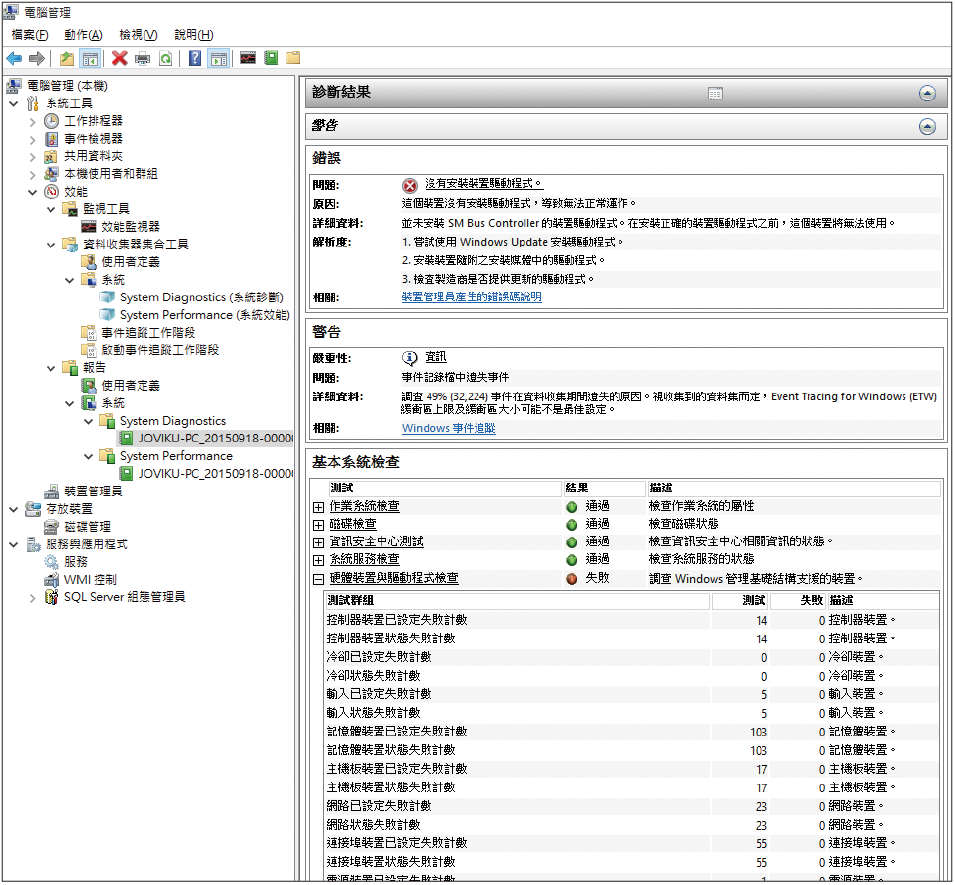The width and height of the screenshot is (955, 885).
Task: Toggle the Show/Hide Action Pane icon
Action: (218, 58)
